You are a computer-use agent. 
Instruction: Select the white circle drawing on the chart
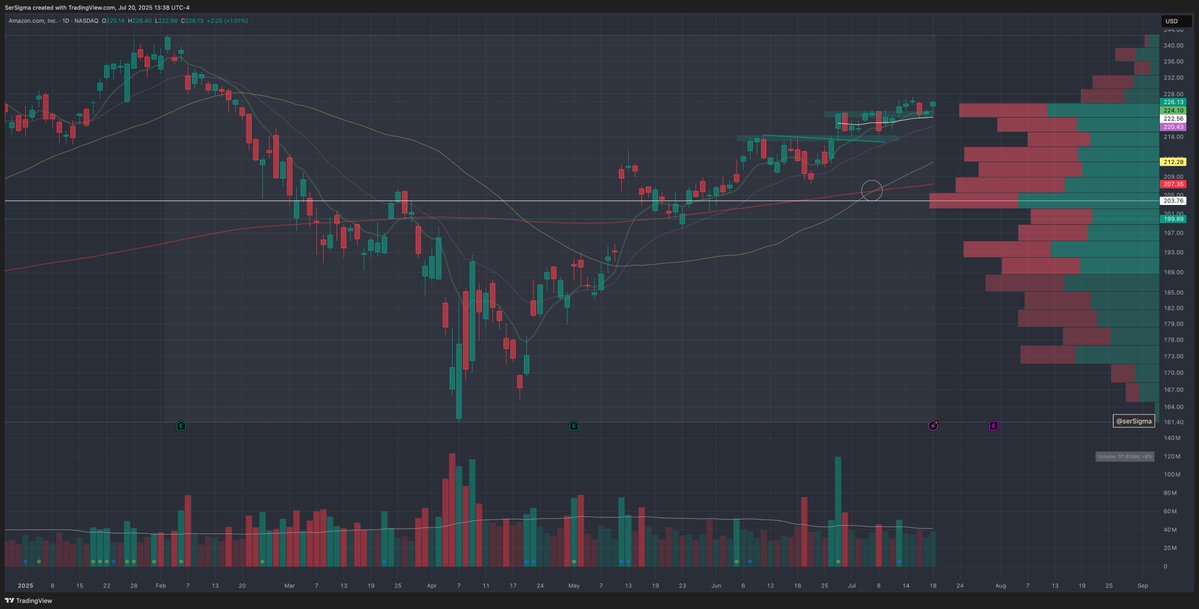click(x=872, y=191)
